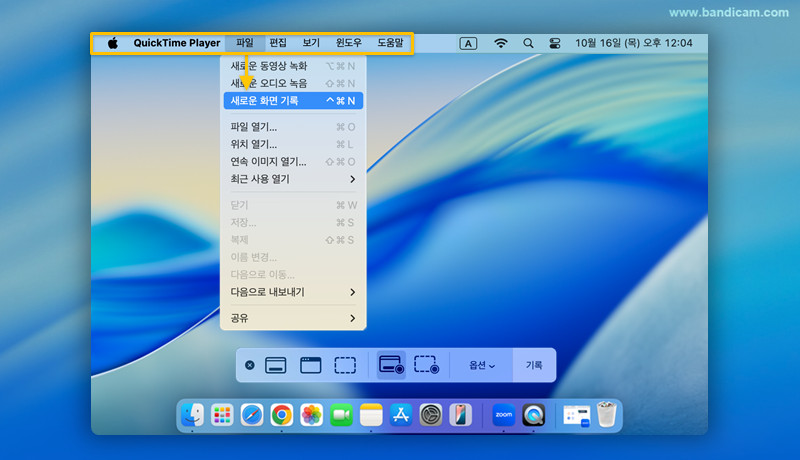This screenshot has height=460, width=800.
Task: Select the capture selected window icon
Action: point(311,366)
